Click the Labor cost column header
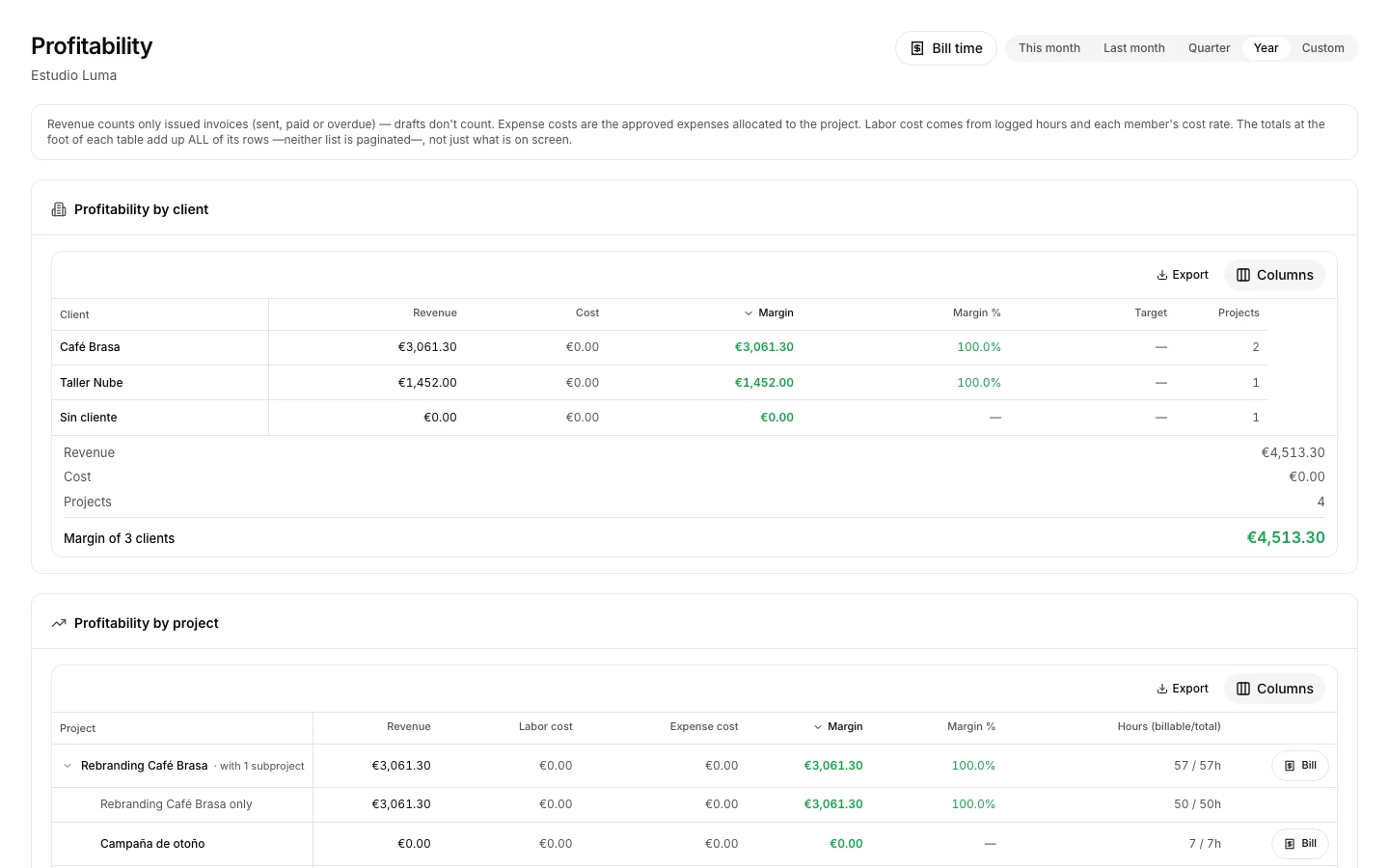 tap(546, 726)
